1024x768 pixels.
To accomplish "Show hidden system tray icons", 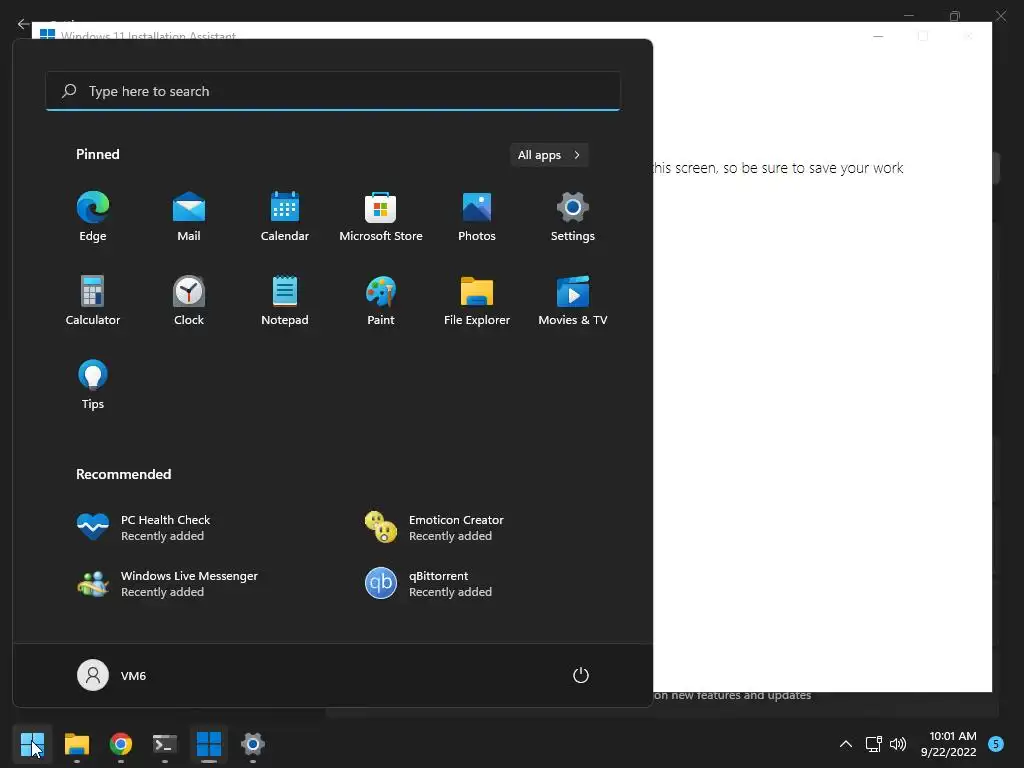I will pyautogui.click(x=846, y=744).
